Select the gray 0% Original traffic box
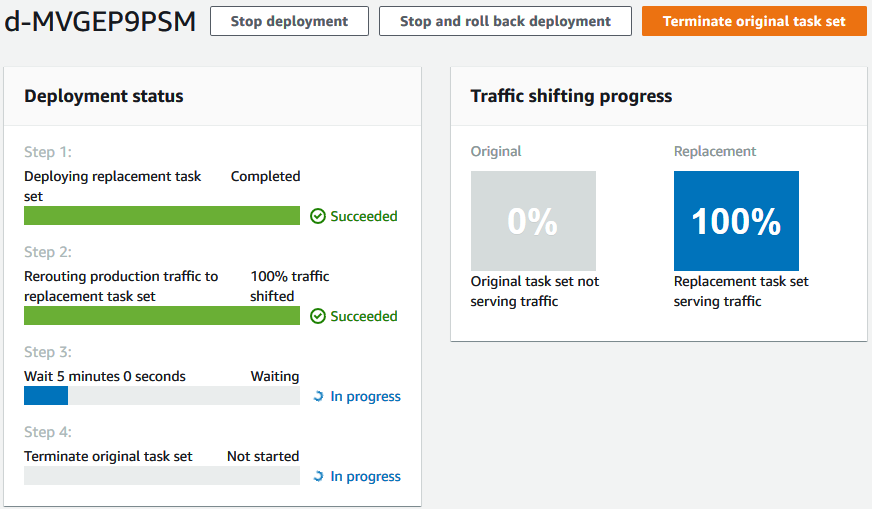The width and height of the screenshot is (872, 509). (x=533, y=221)
